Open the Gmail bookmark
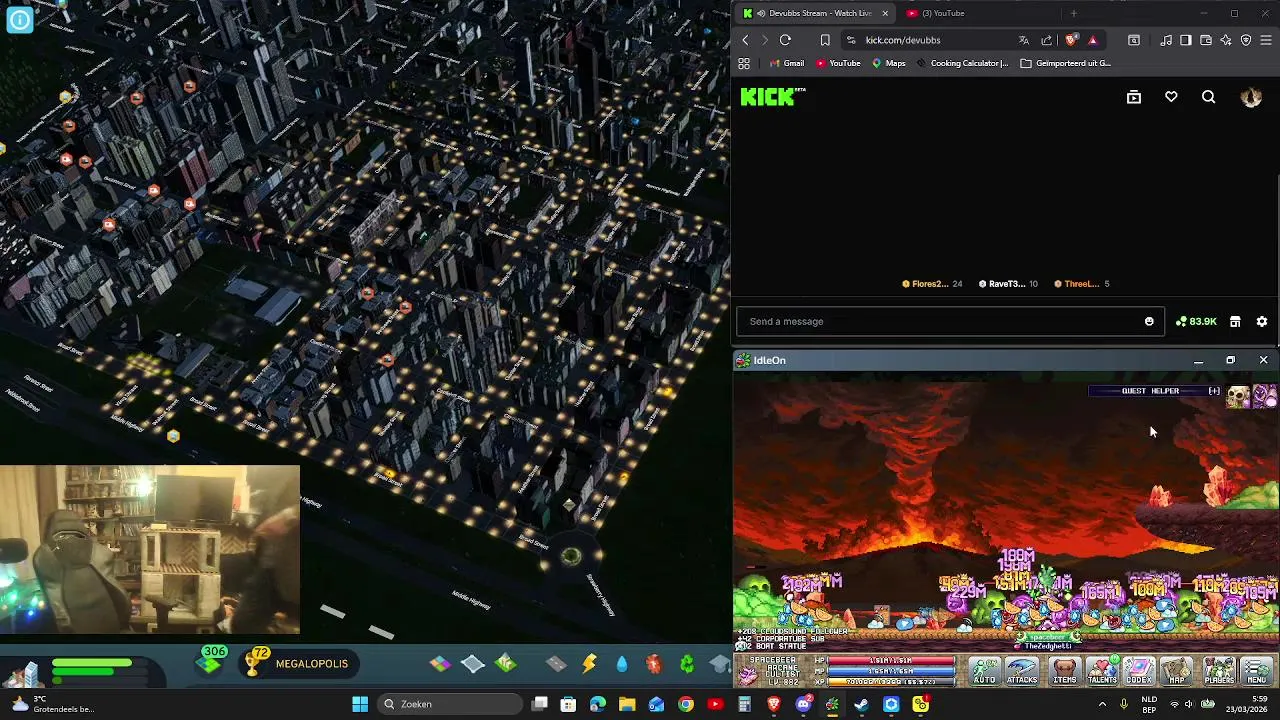 point(786,63)
